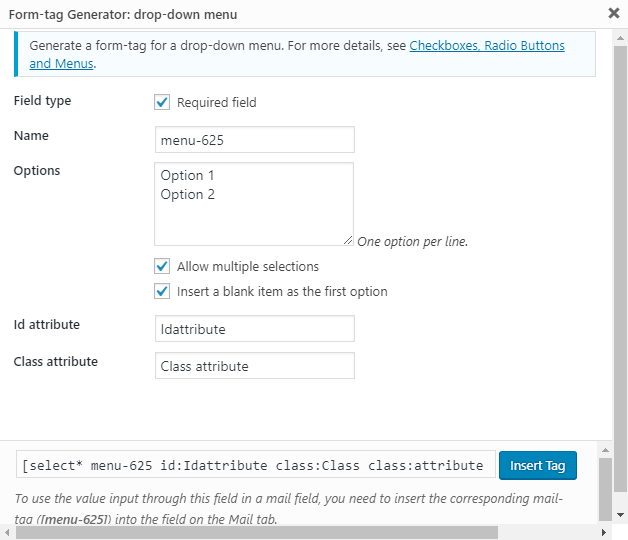628x540 pixels.
Task: Click the Options field label
Action: [x=37, y=171]
